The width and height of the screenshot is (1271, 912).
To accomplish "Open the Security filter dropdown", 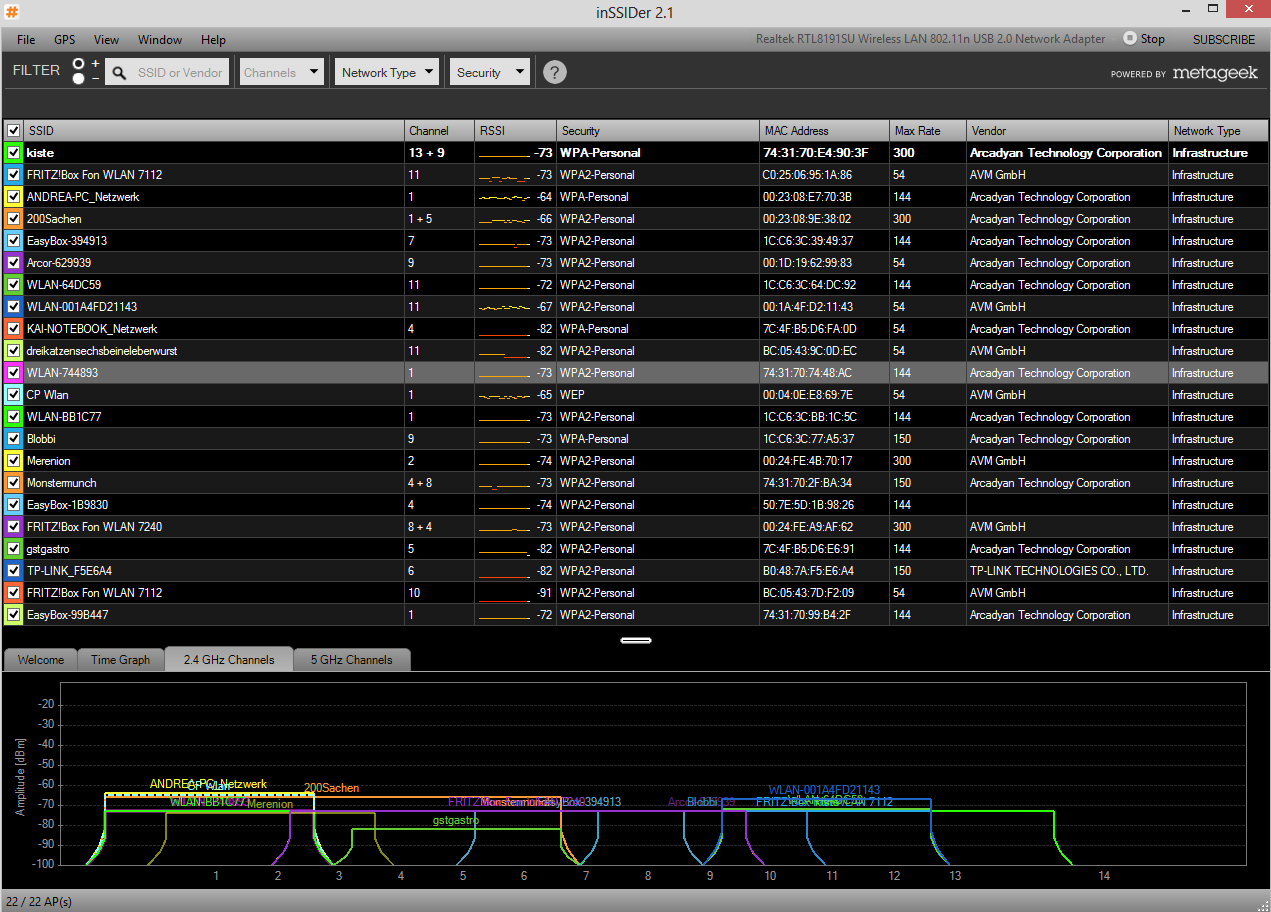I will pos(489,72).
